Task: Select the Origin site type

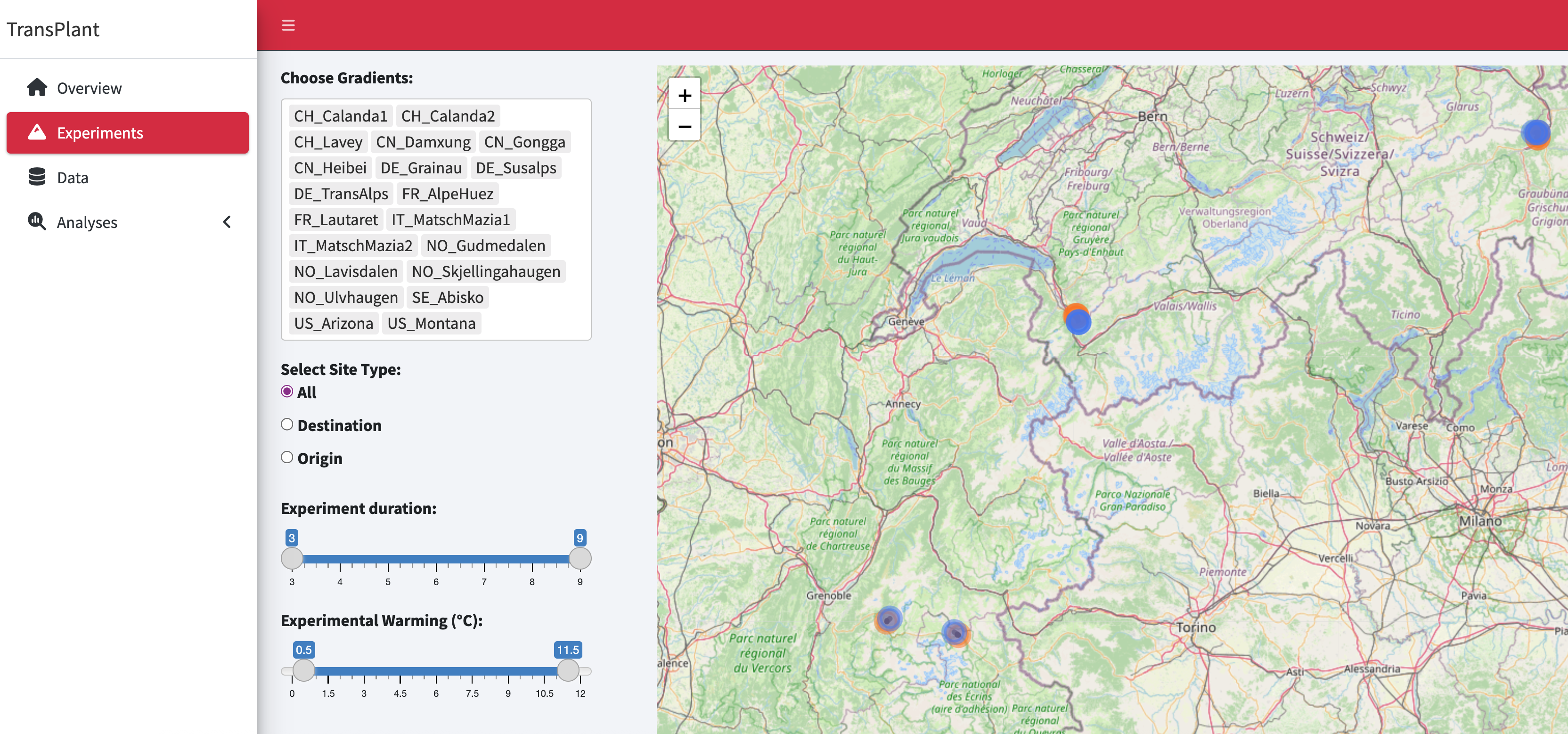Action: coord(286,457)
